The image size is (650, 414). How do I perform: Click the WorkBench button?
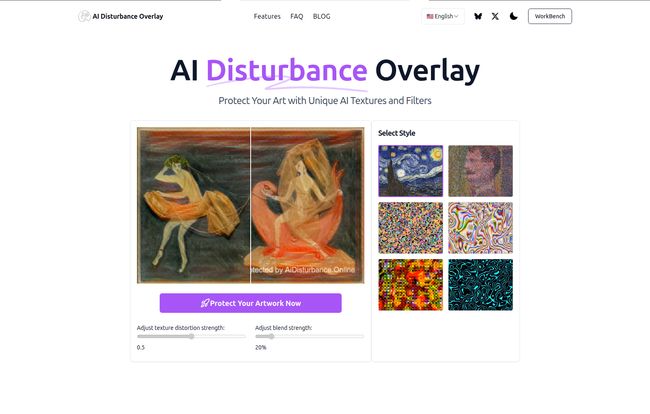point(550,16)
